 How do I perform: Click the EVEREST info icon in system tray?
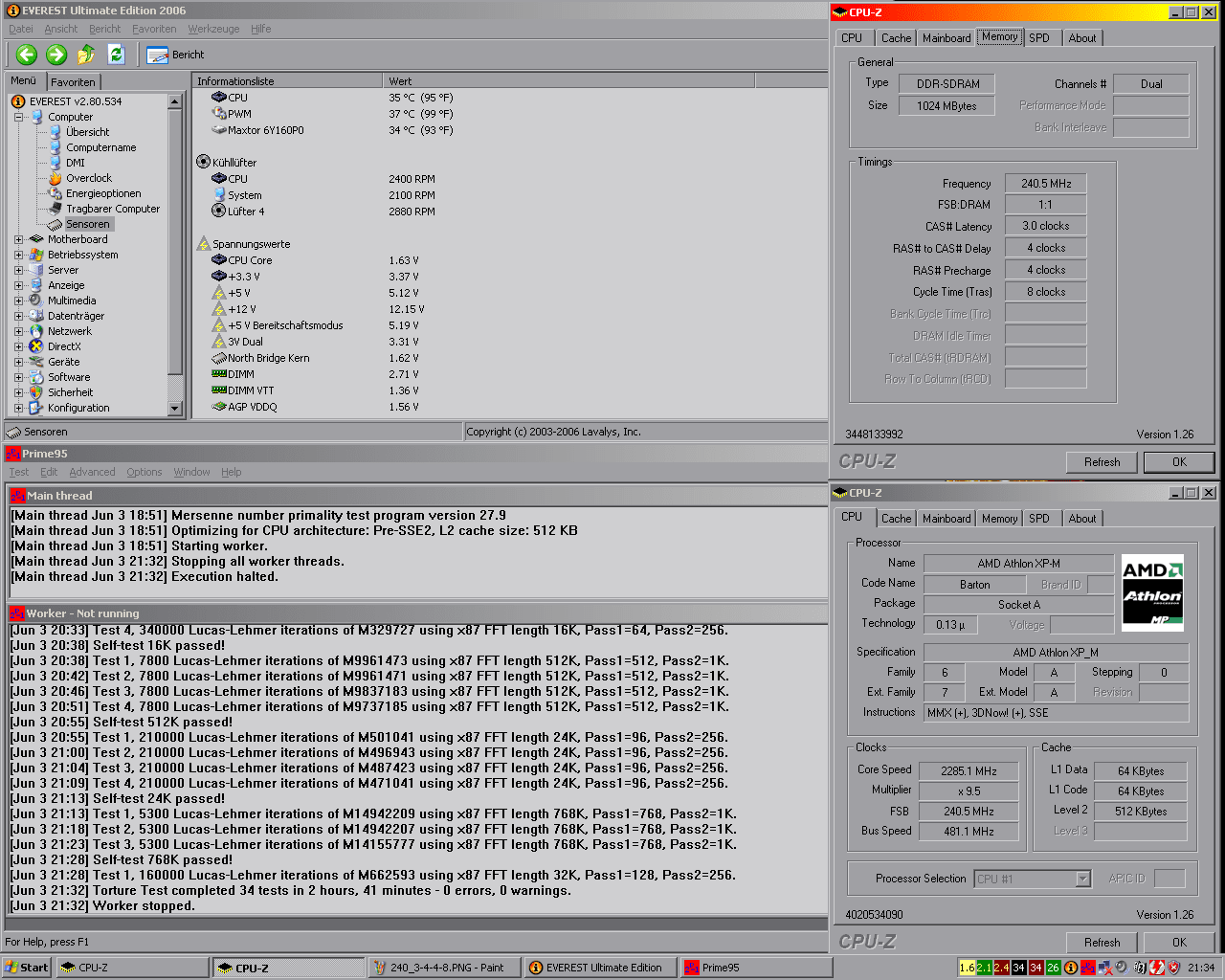point(1071,968)
